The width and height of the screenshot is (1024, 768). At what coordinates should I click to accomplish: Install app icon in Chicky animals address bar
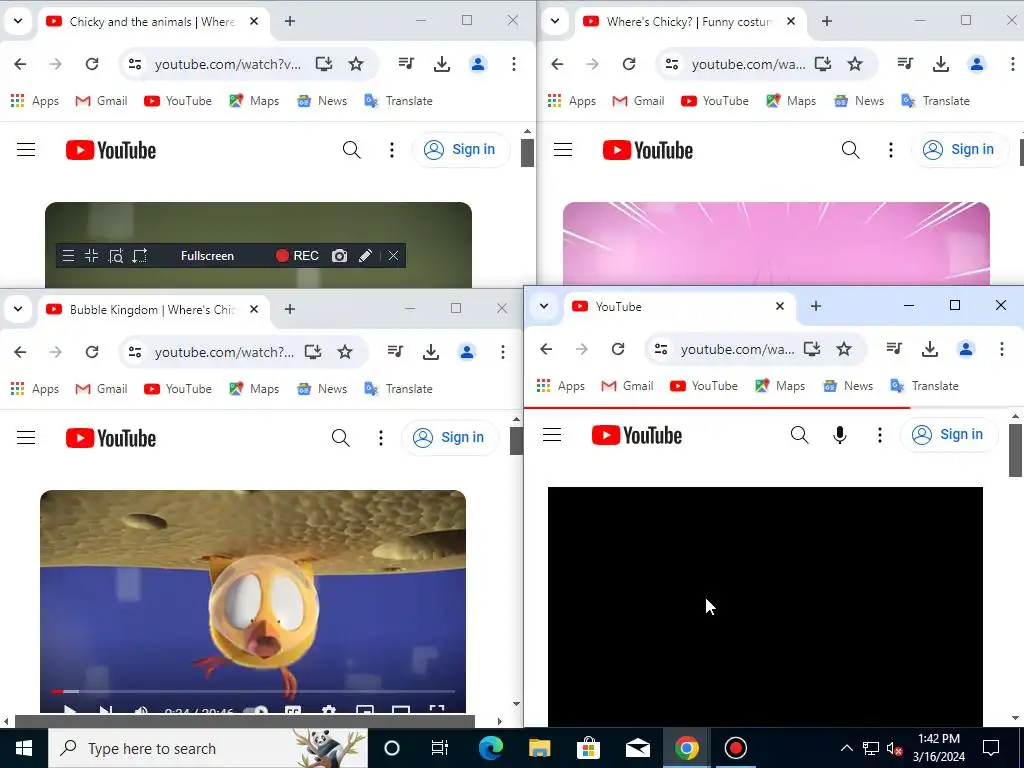coord(324,64)
